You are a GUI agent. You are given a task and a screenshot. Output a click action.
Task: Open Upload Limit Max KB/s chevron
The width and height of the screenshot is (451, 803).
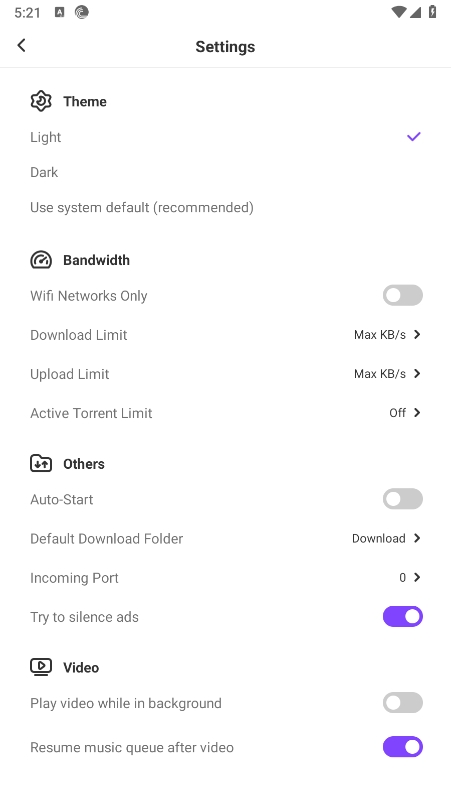tap(387, 374)
